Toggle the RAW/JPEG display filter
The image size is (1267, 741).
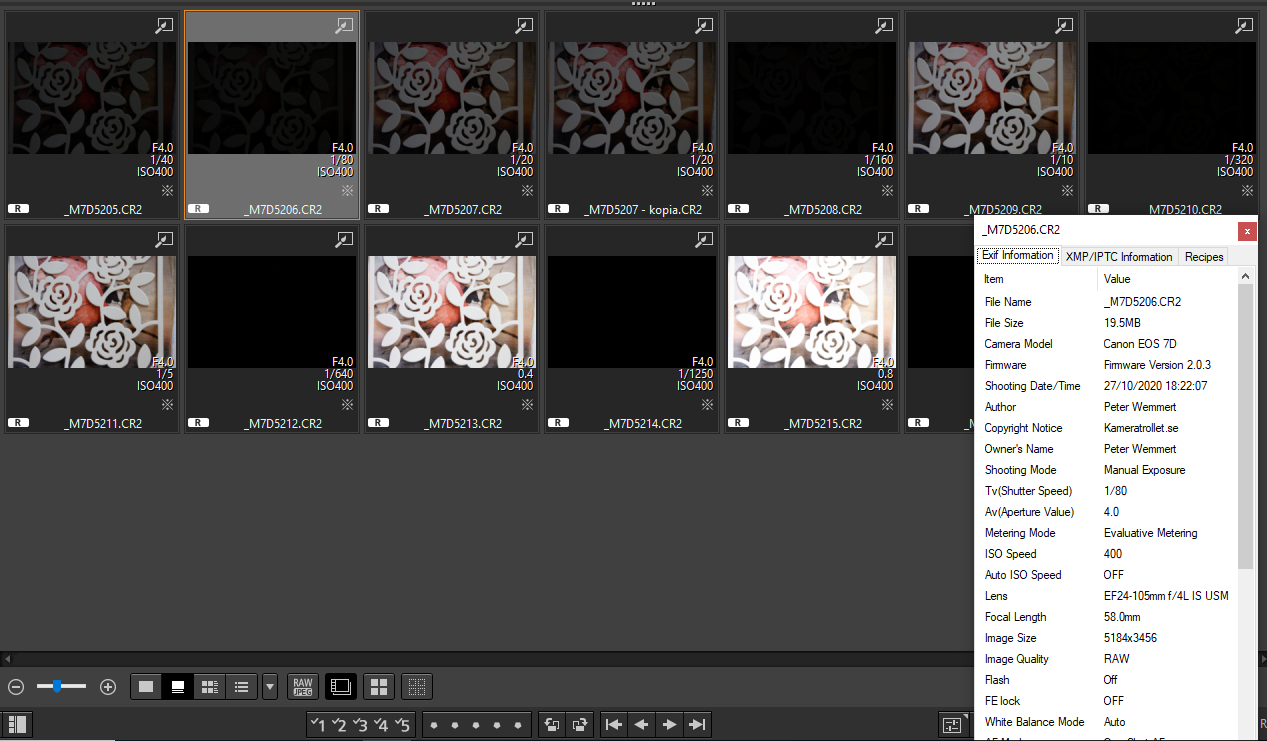point(302,686)
